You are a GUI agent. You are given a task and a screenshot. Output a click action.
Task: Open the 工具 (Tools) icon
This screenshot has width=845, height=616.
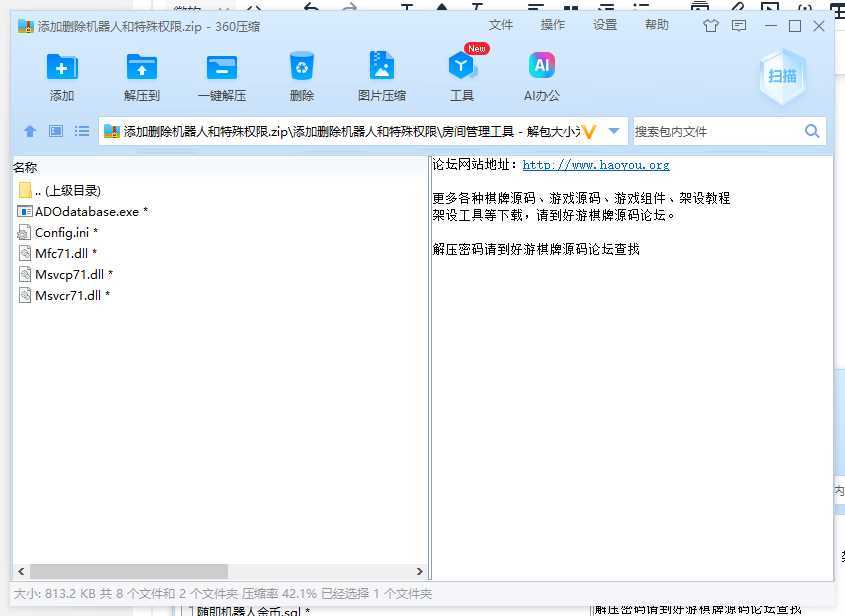coord(461,67)
